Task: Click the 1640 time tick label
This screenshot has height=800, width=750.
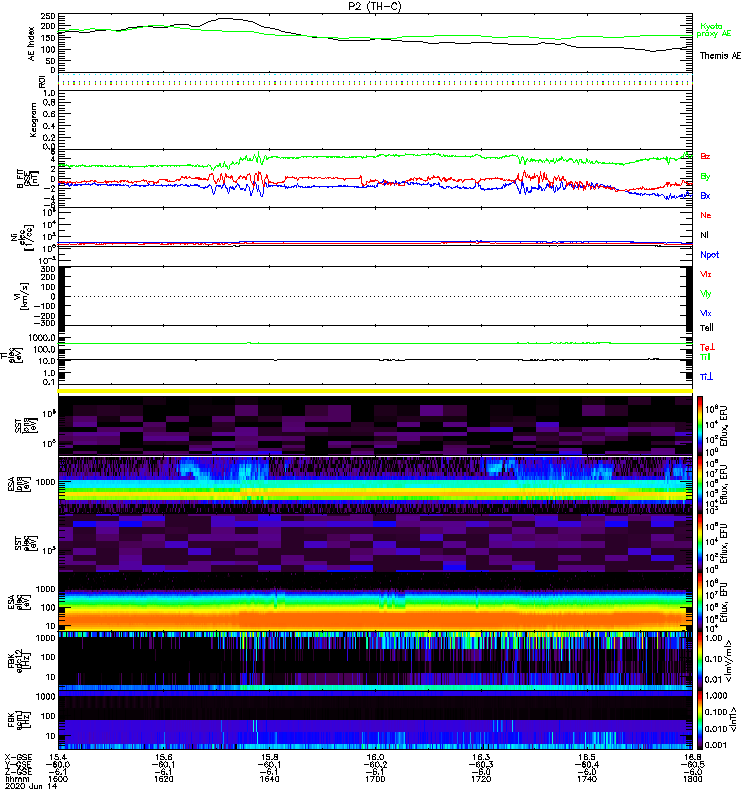Action: (269, 779)
